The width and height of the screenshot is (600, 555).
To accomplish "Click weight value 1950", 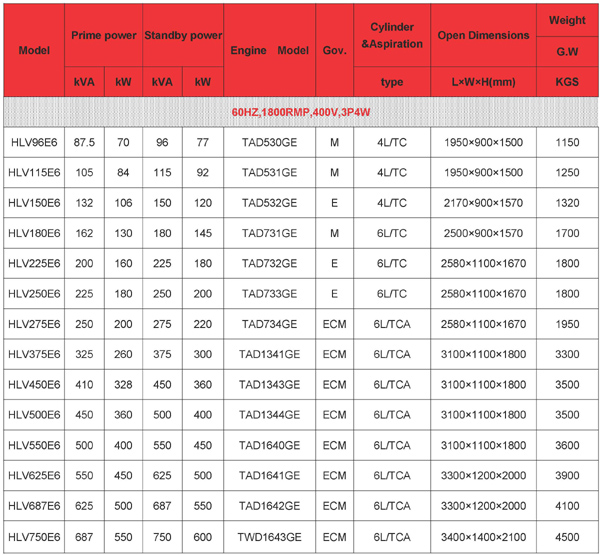I will click(x=567, y=324).
